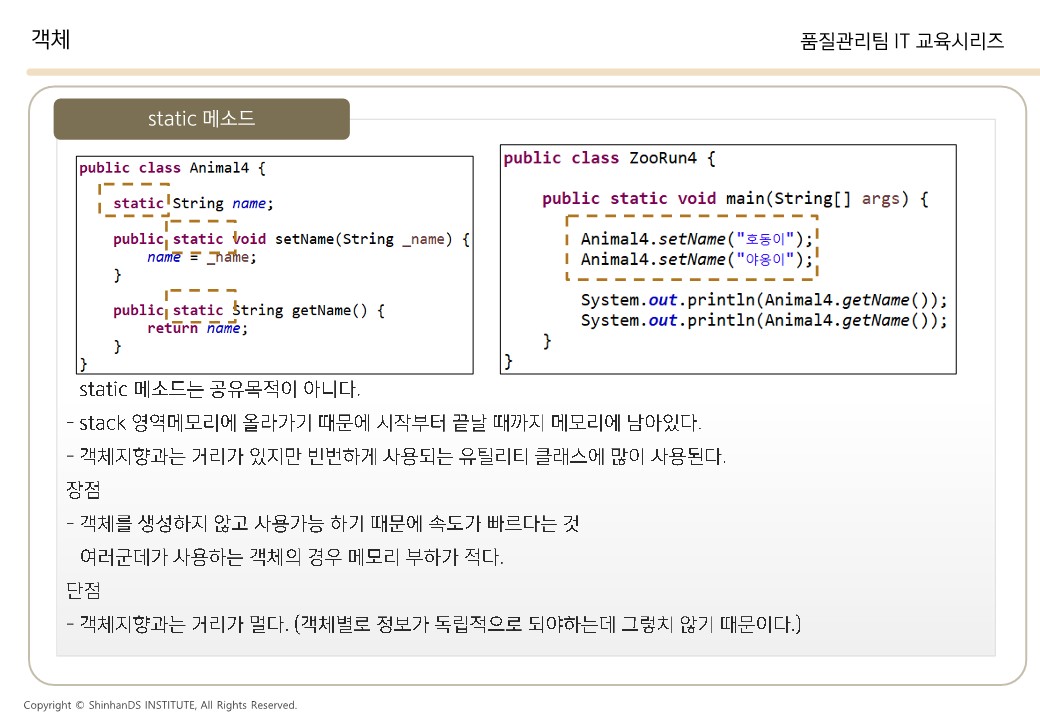Click the 'public class Animal4 {' line
This screenshot has width=1040, height=720.
[172, 168]
